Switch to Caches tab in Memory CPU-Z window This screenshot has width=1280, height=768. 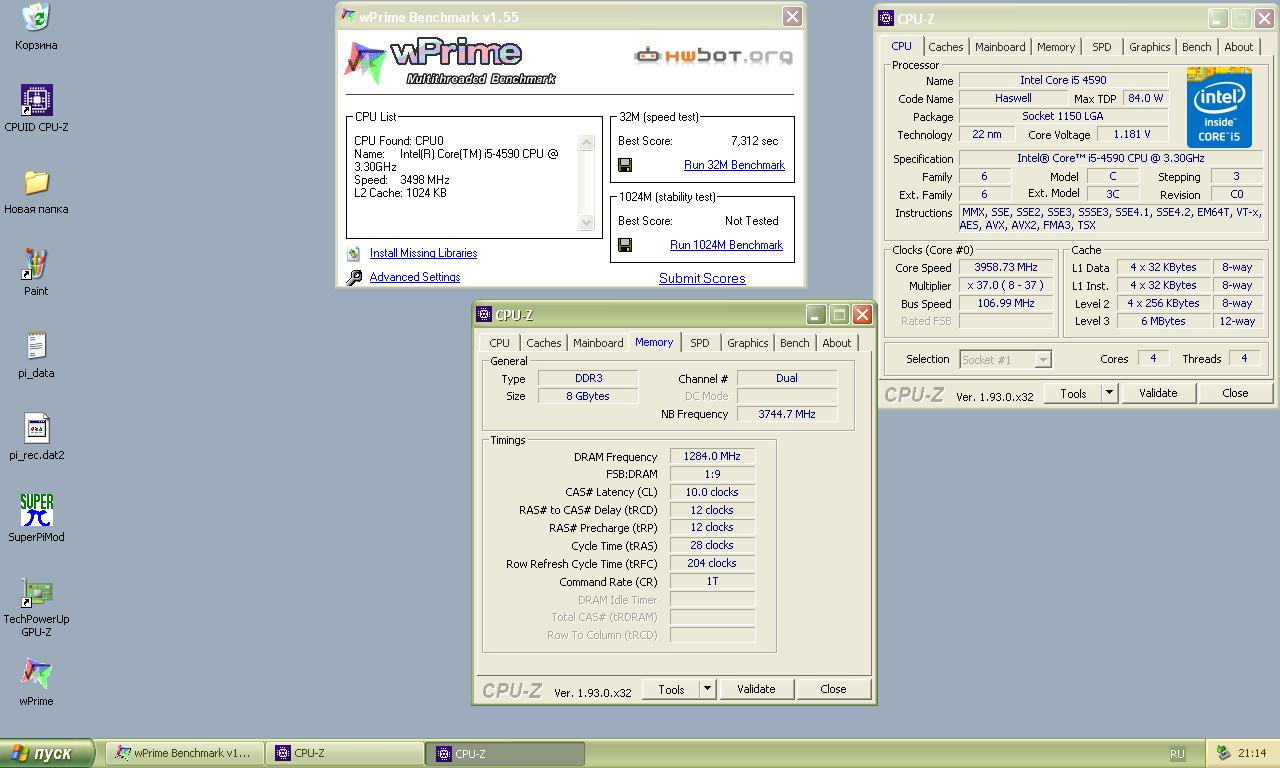pos(544,343)
